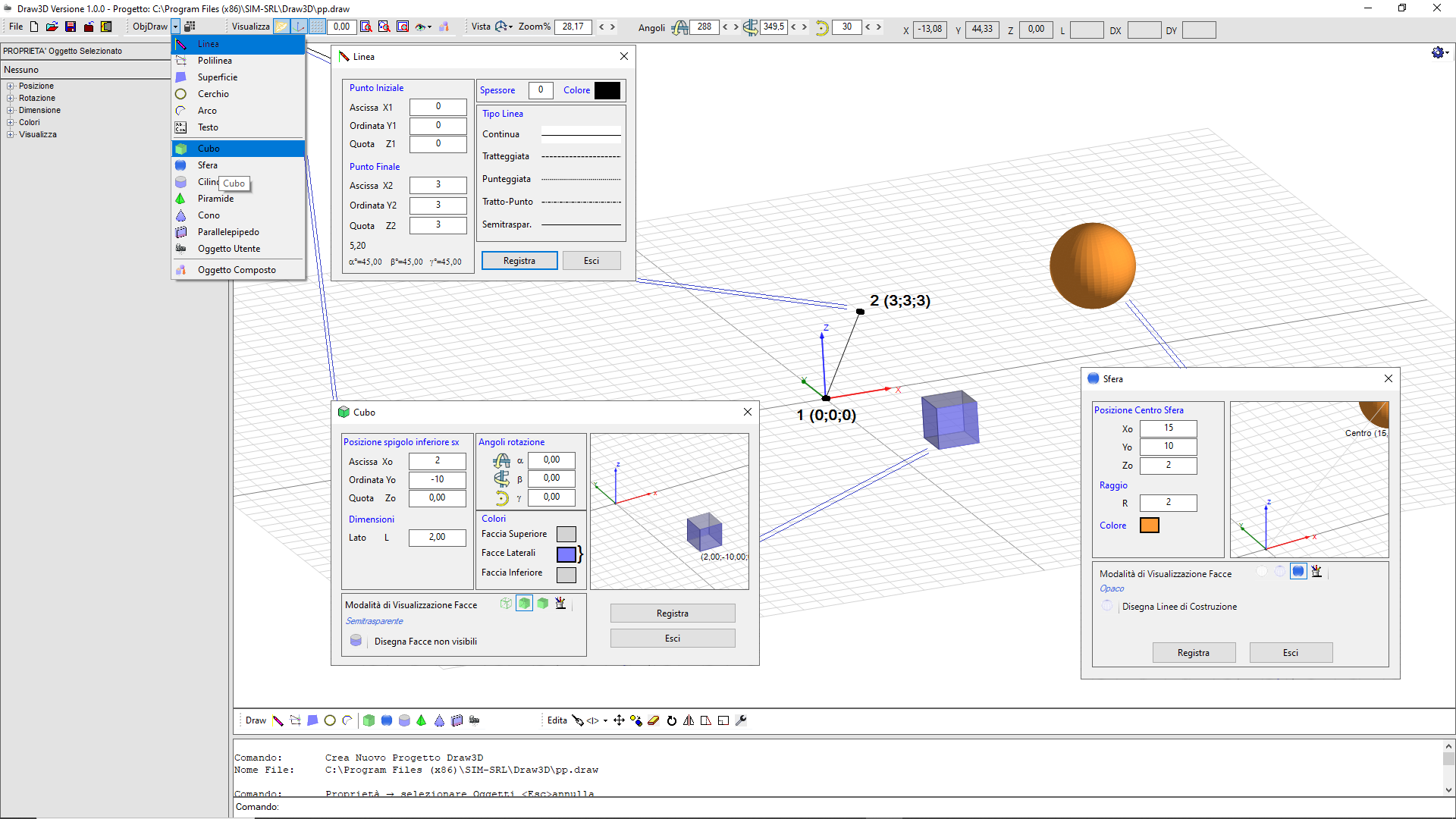Viewport: 1456px width, 819px height.
Task: Click the orange Colore swatch in Sfera dialog
Action: click(x=1150, y=526)
